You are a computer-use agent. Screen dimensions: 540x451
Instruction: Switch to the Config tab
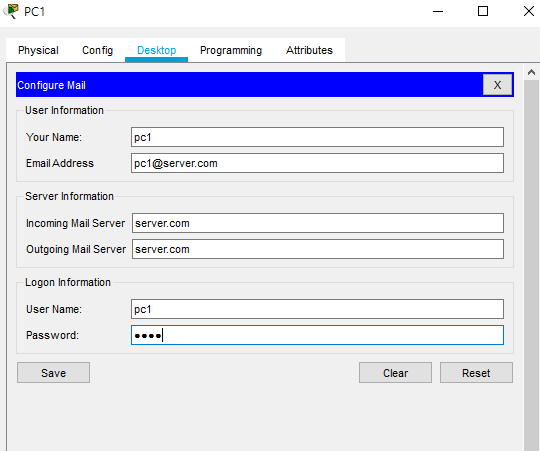pos(97,50)
